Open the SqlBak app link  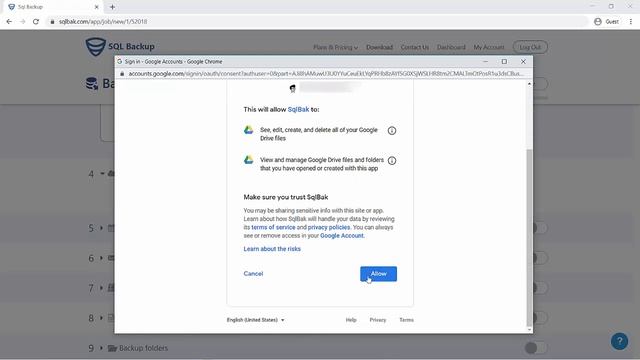pyautogui.click(x=298, y=109)
